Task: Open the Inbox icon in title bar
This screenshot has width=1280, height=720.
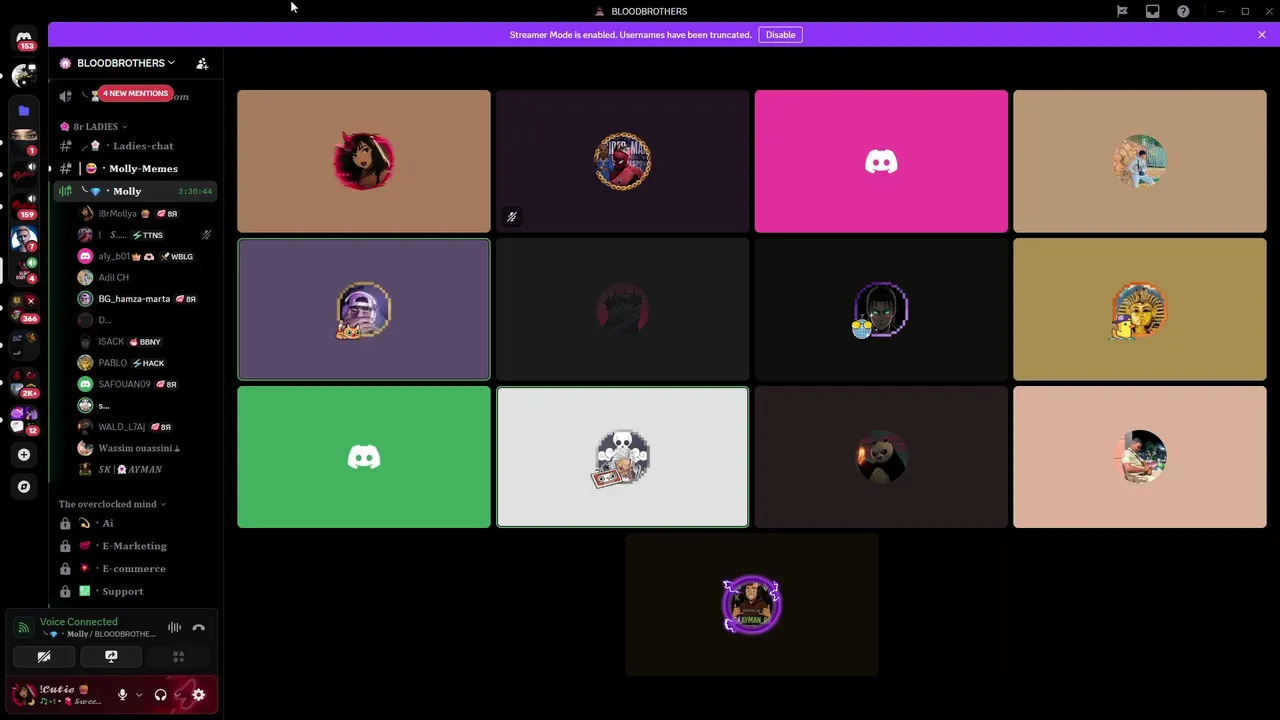Action: pos(1153,11)
